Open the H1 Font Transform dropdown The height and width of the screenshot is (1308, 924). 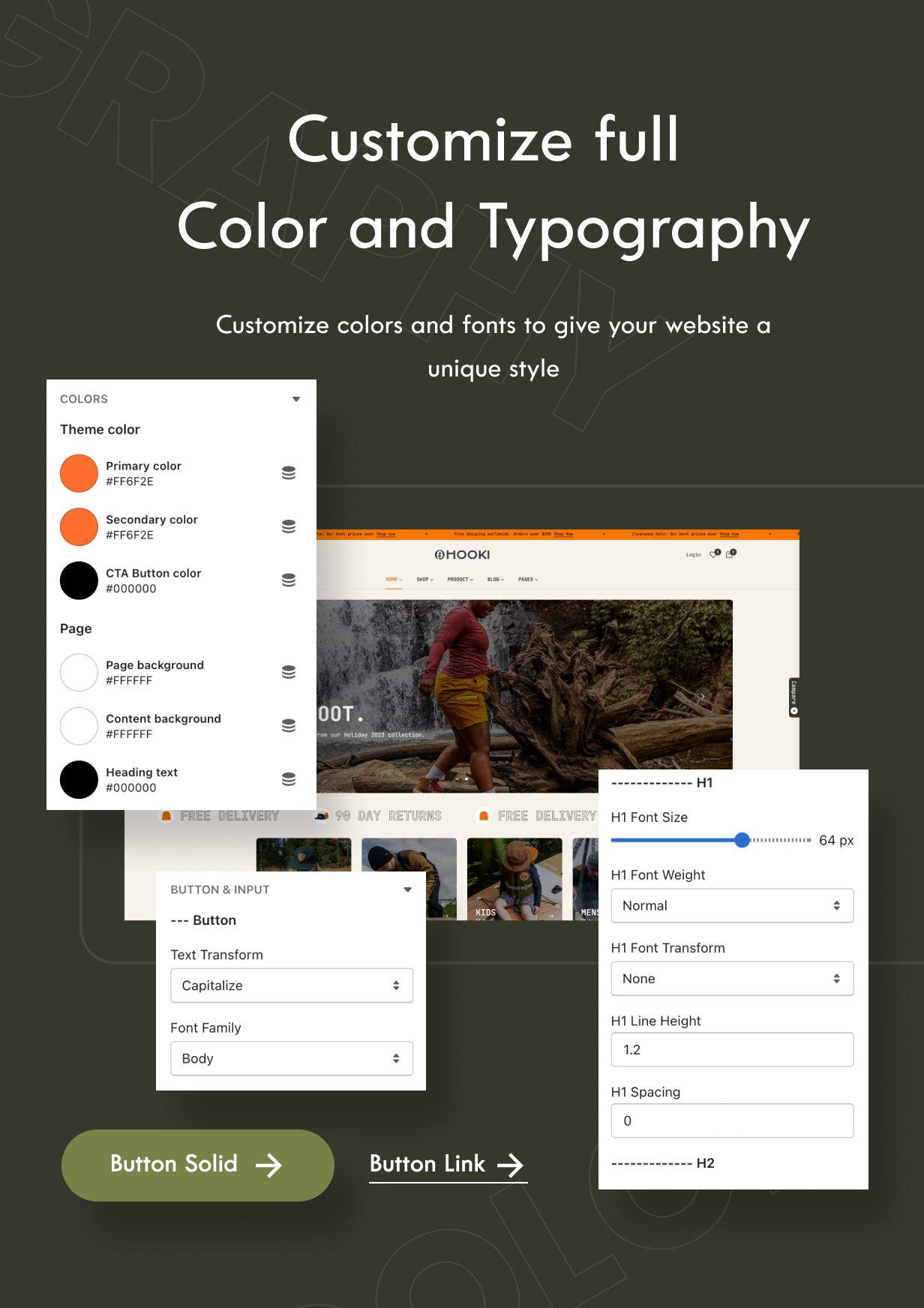pos(732,978)
